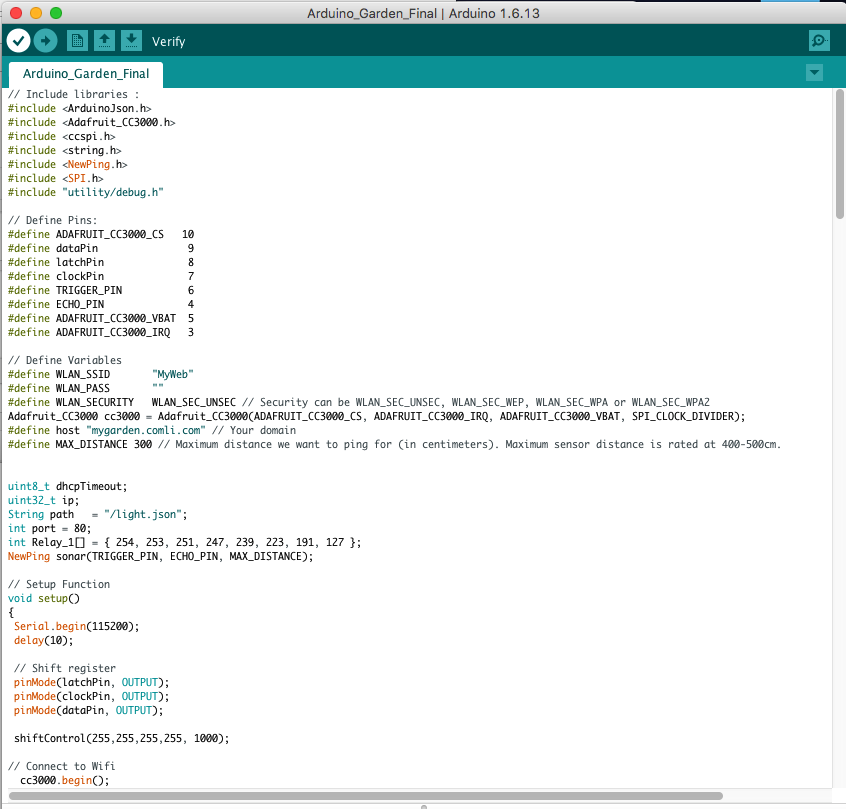Click the '#define dataPin' line
The width and height of the screenshot is (846, 809).
101,249
